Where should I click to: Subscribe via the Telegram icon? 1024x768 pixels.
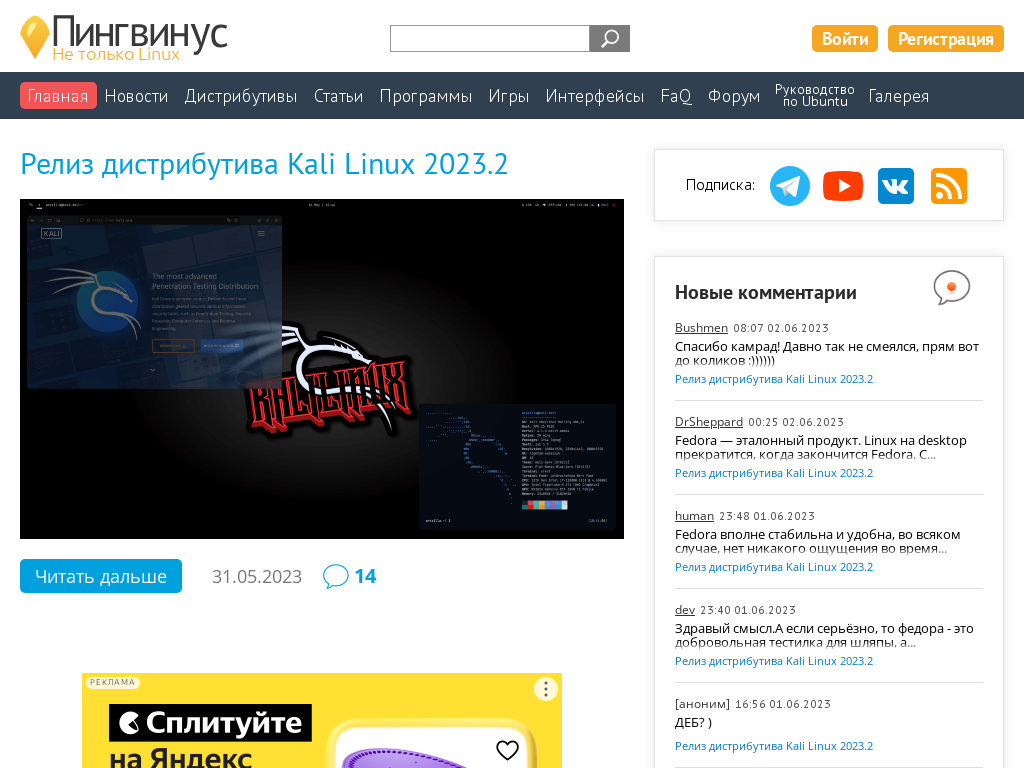[790, 186]
